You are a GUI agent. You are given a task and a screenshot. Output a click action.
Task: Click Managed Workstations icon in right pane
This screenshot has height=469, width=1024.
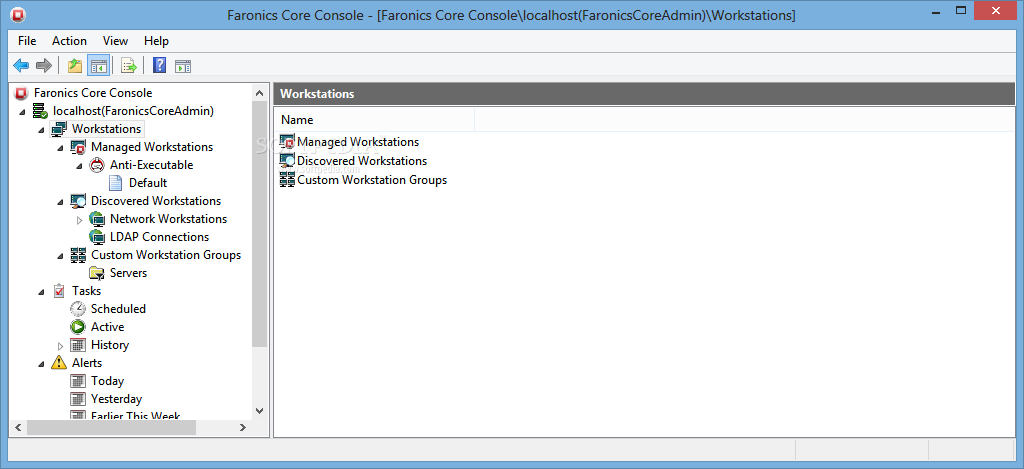(287, 142)
